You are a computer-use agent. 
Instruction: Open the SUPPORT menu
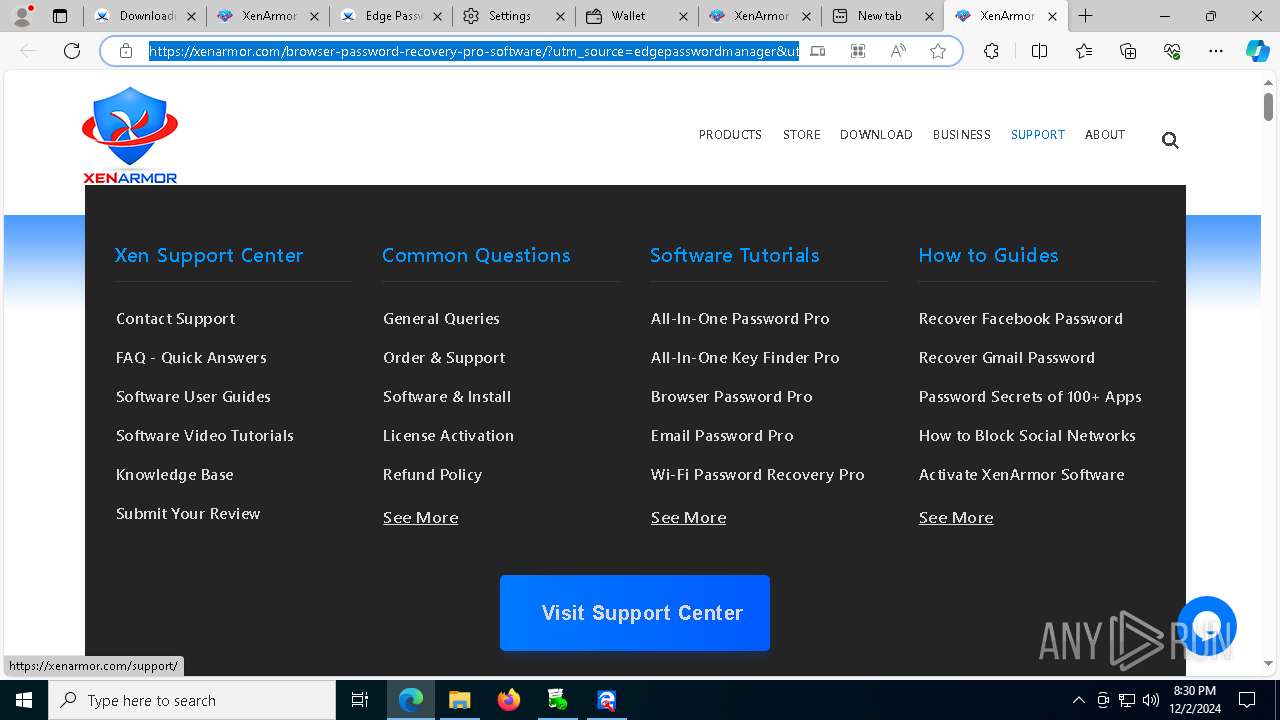1038,135
